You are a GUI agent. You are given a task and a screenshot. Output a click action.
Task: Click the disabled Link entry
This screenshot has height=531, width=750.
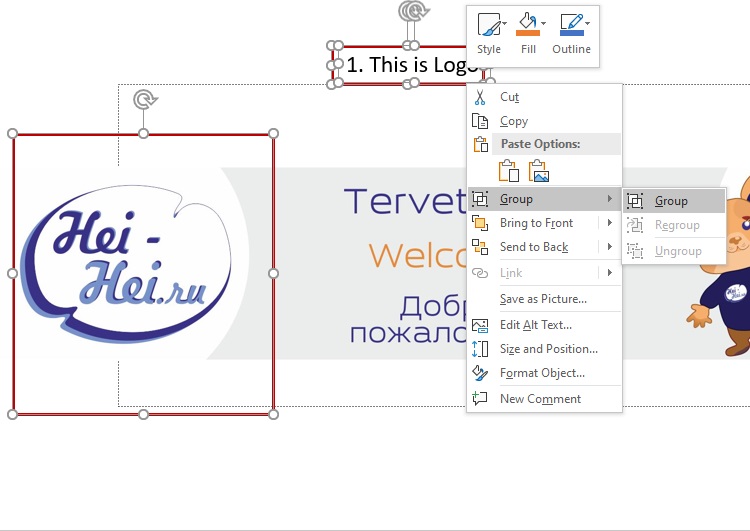[511, 273]
